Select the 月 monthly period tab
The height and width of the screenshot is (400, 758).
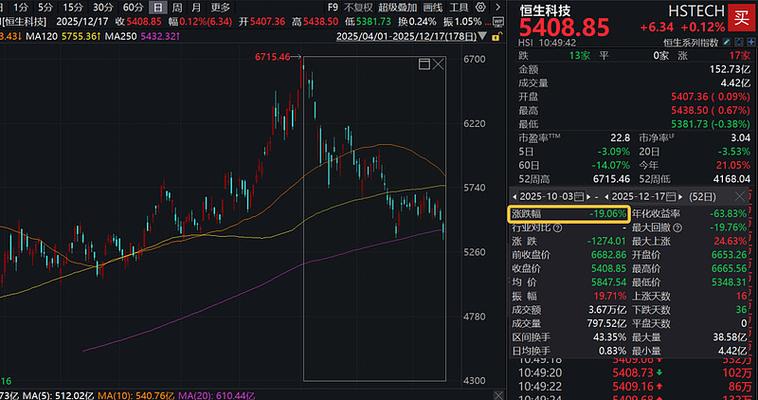pyautogui.click(x=196, y=7)
